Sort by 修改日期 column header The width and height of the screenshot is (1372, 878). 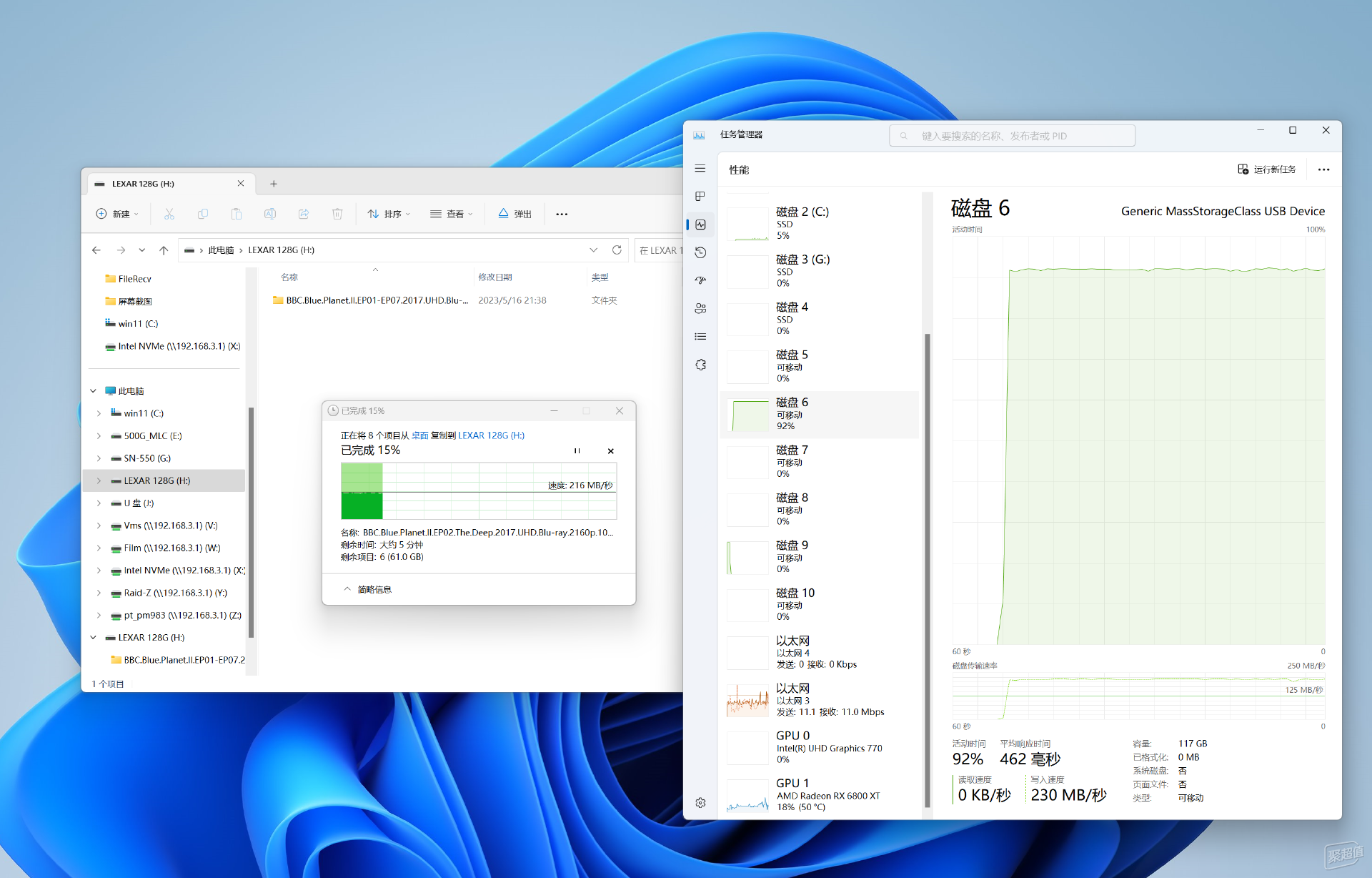494,277
